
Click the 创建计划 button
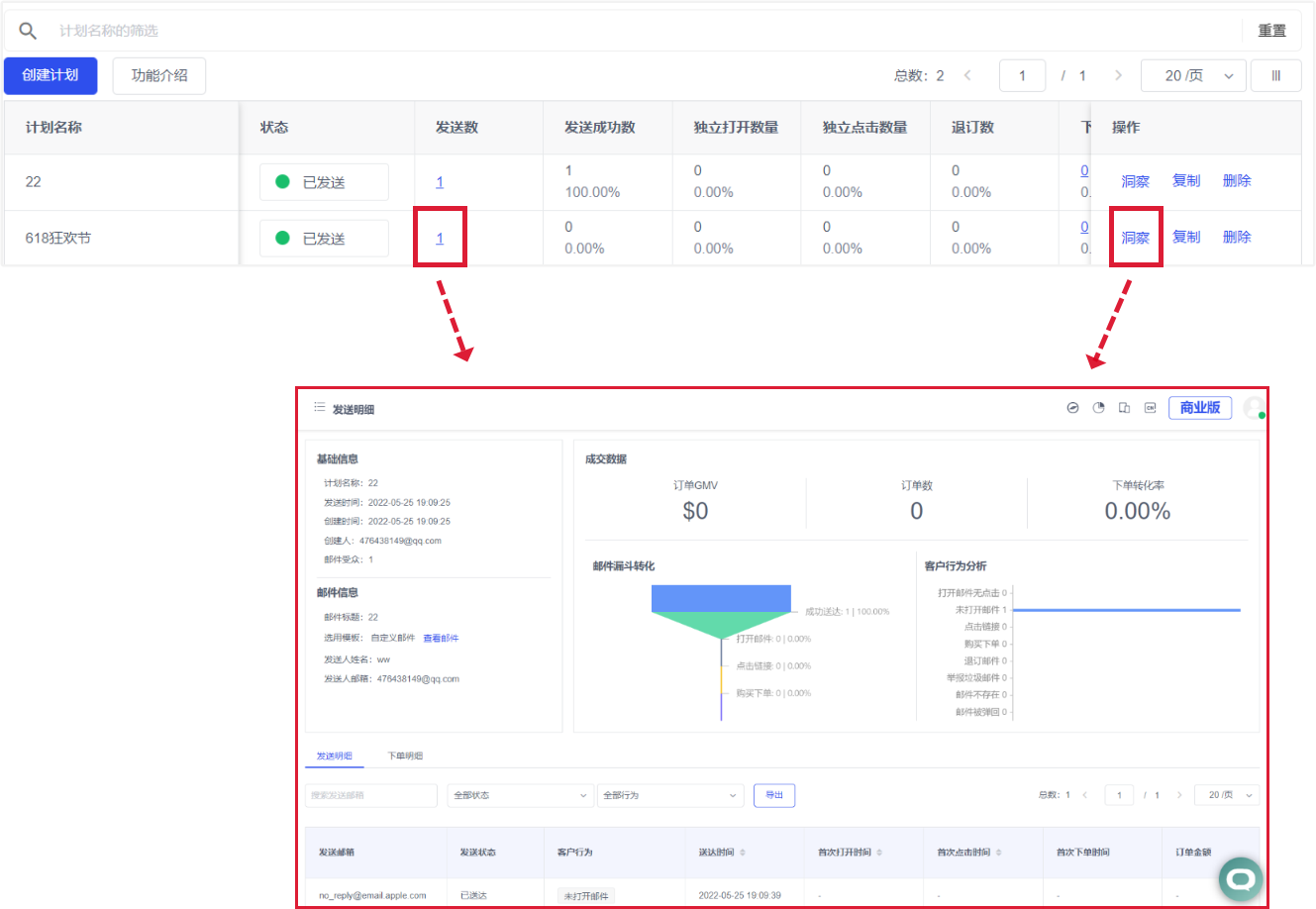[51, 75]
